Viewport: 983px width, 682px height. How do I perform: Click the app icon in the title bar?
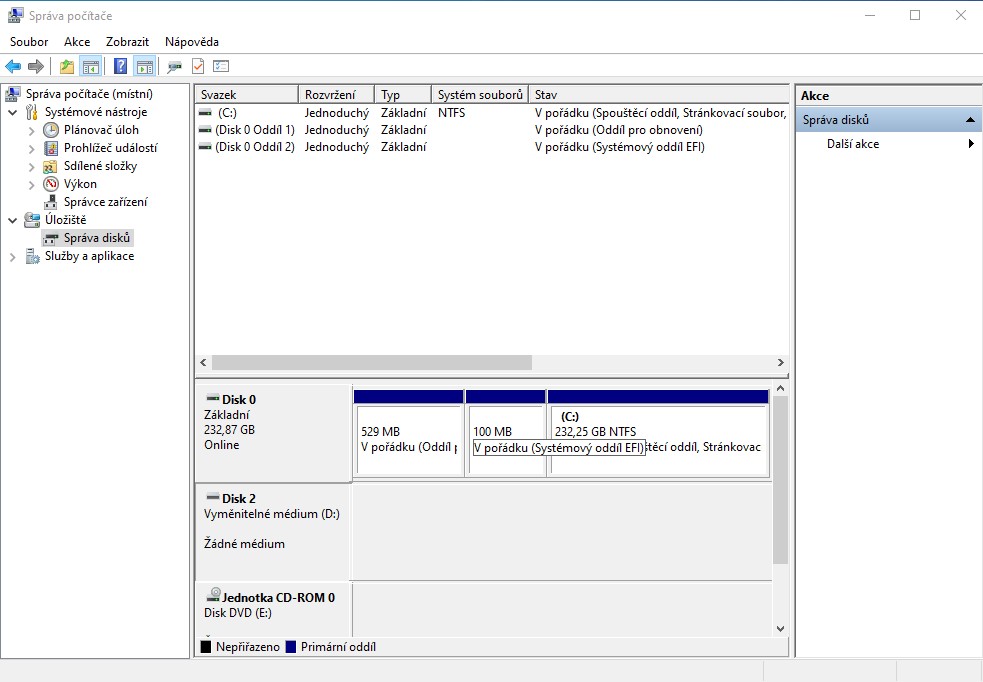click(x=15, y=15)
